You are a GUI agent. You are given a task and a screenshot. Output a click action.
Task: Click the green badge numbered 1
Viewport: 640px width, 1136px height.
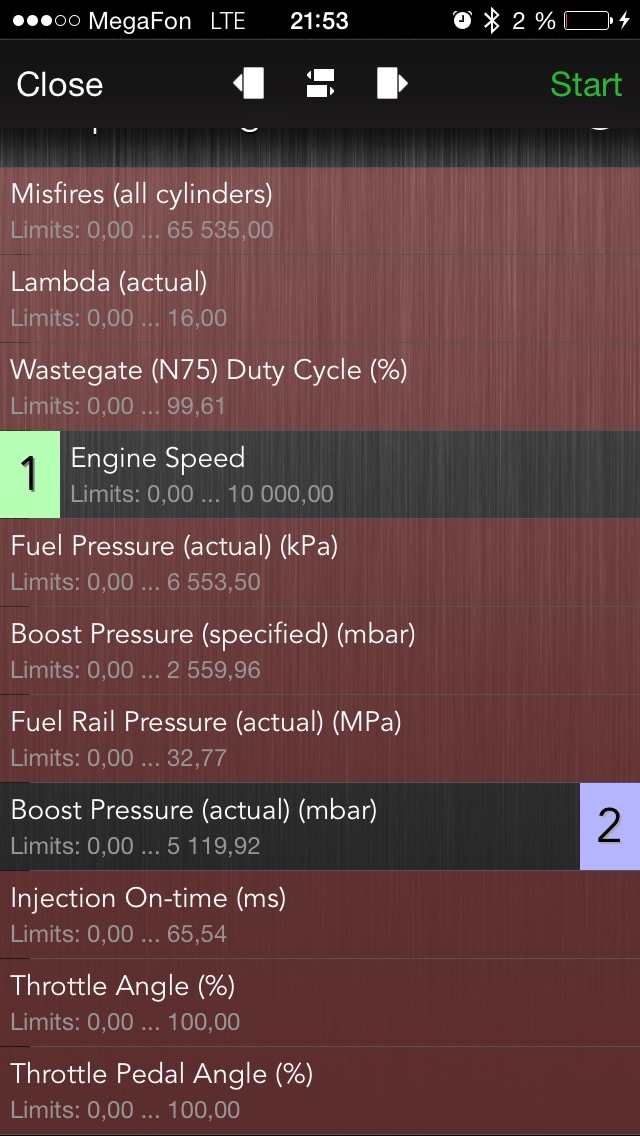click(30, 475)
